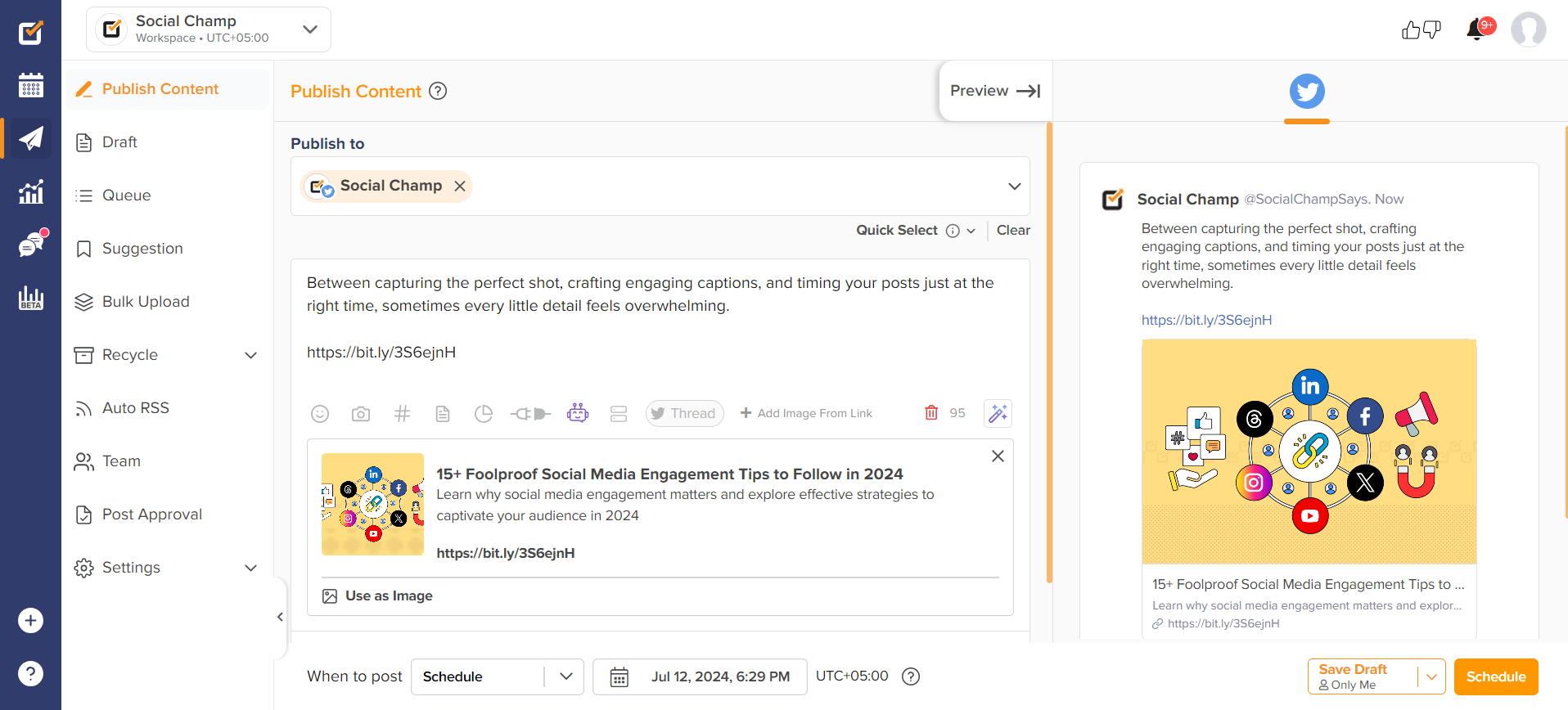The height and width of the screenshot is (710, 1568).
Task: Expand the Recycle menu
Action: tap(251, 355)
